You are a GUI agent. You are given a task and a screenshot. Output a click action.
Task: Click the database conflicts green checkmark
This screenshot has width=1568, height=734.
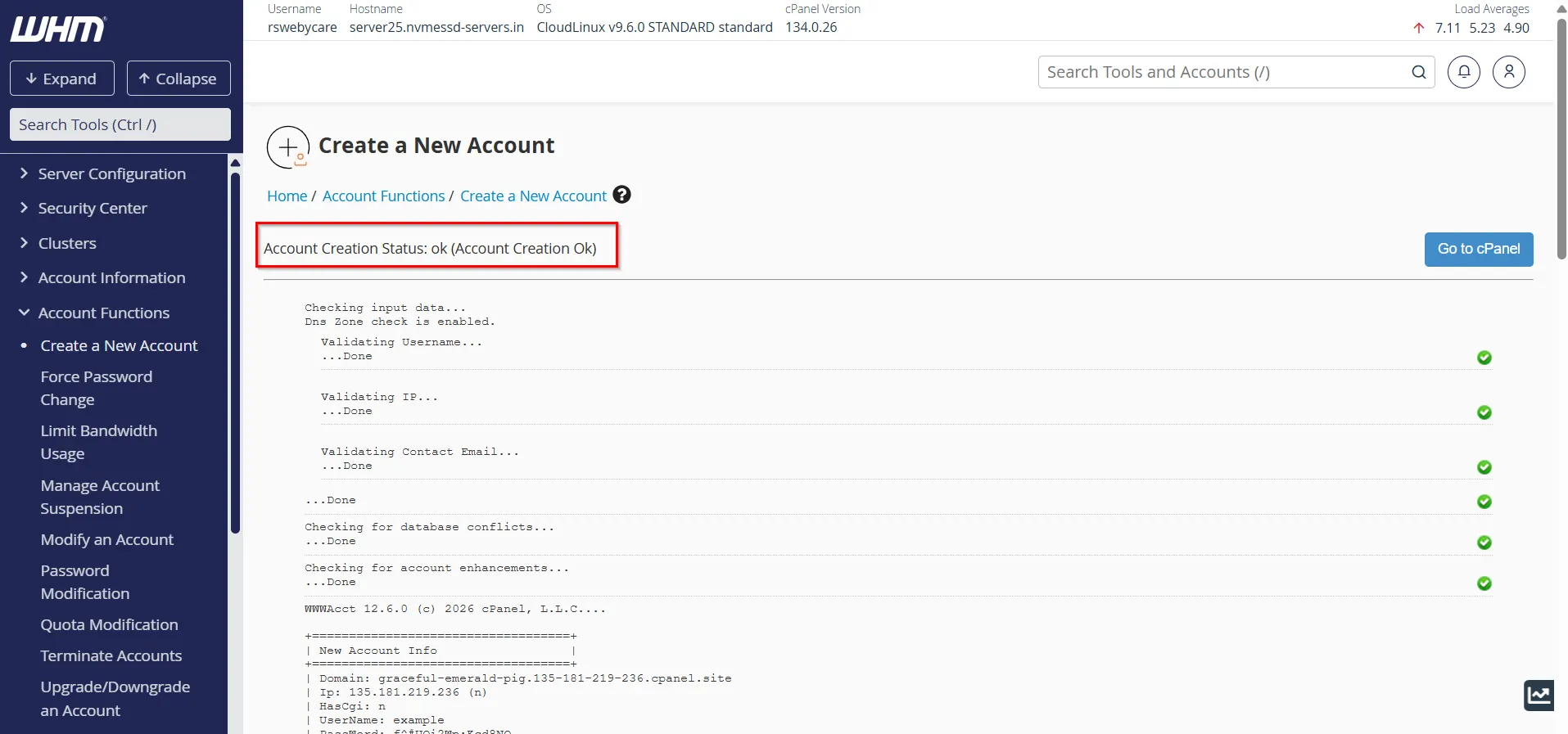(1484, 543)
